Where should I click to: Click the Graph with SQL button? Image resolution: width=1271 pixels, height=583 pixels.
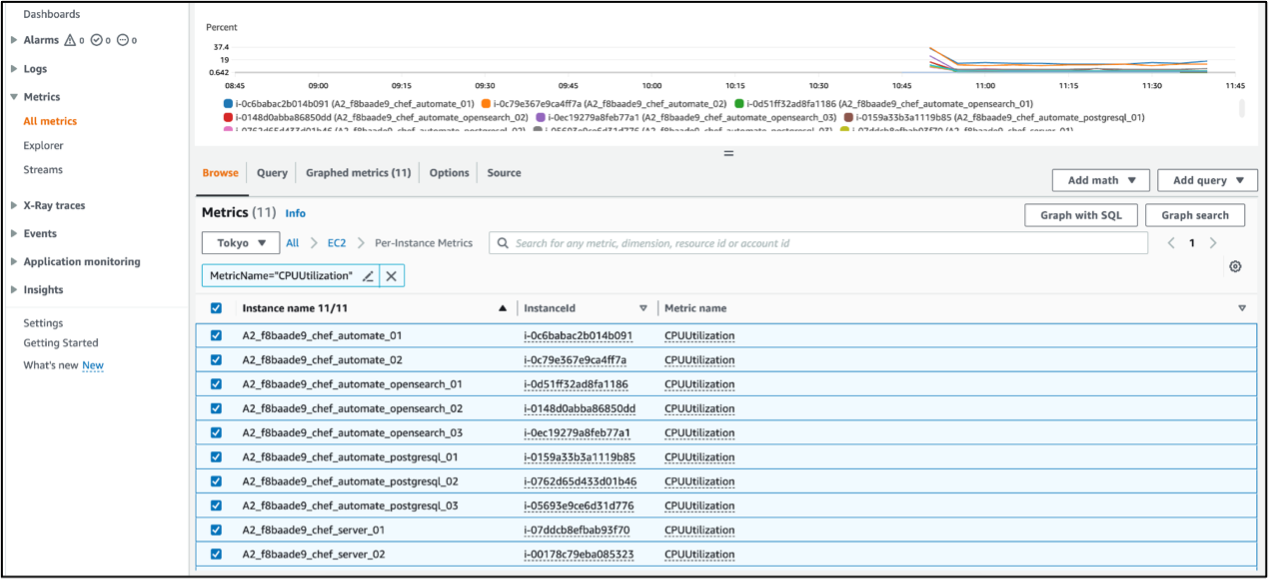pos(1080,215)
